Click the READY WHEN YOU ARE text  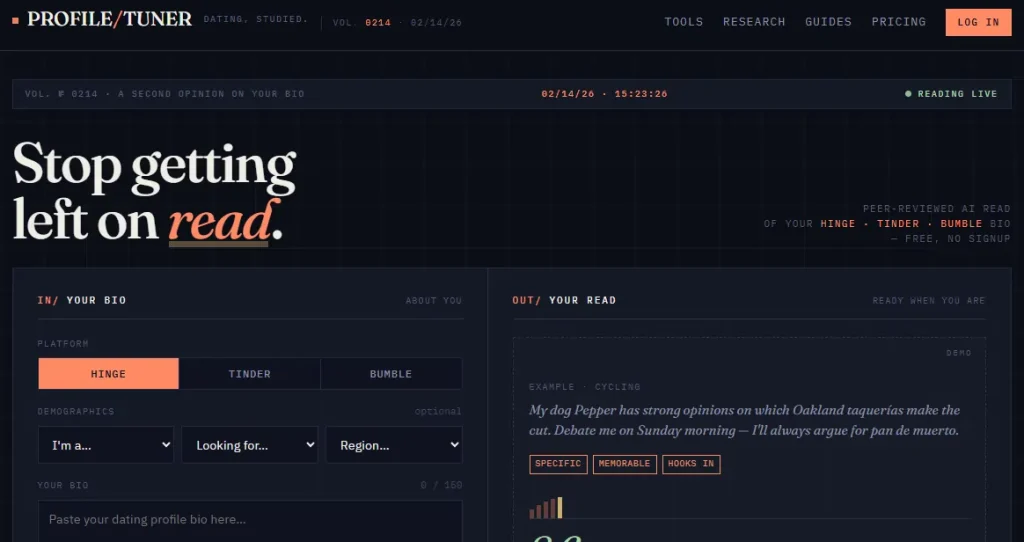[929, 300]
